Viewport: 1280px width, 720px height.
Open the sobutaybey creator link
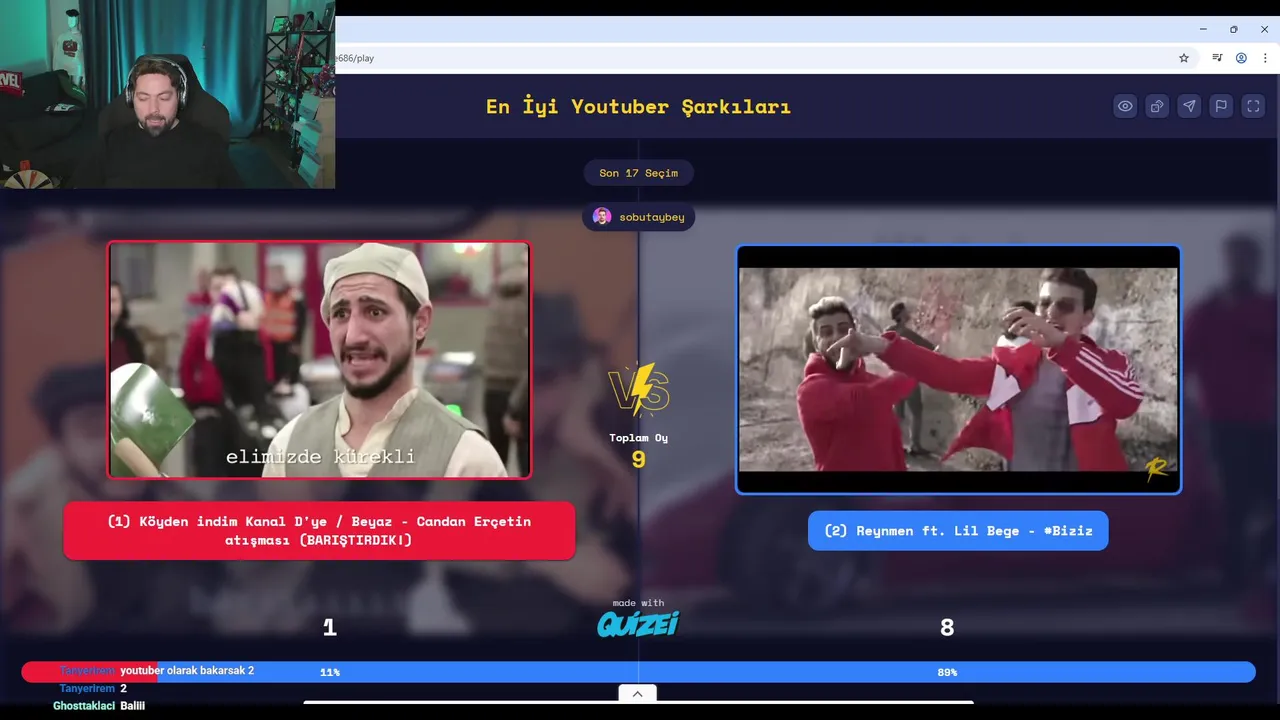point(638,217)
